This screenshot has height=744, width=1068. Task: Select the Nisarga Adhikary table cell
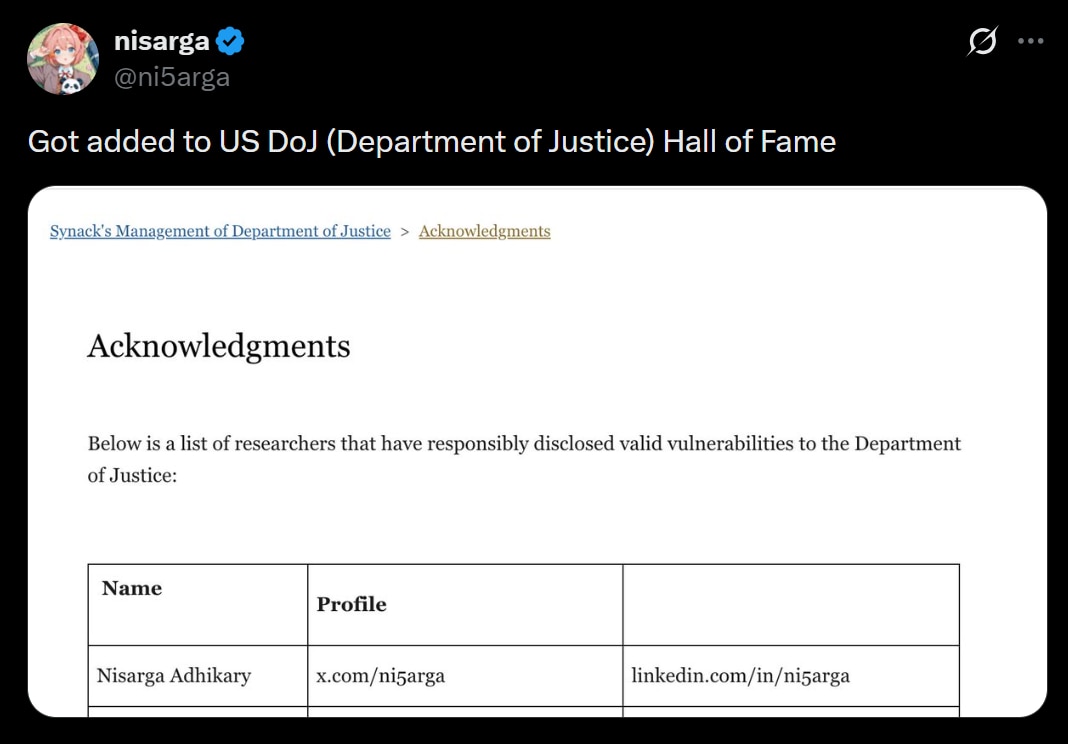pyautogui.click(x=198, y=676)
